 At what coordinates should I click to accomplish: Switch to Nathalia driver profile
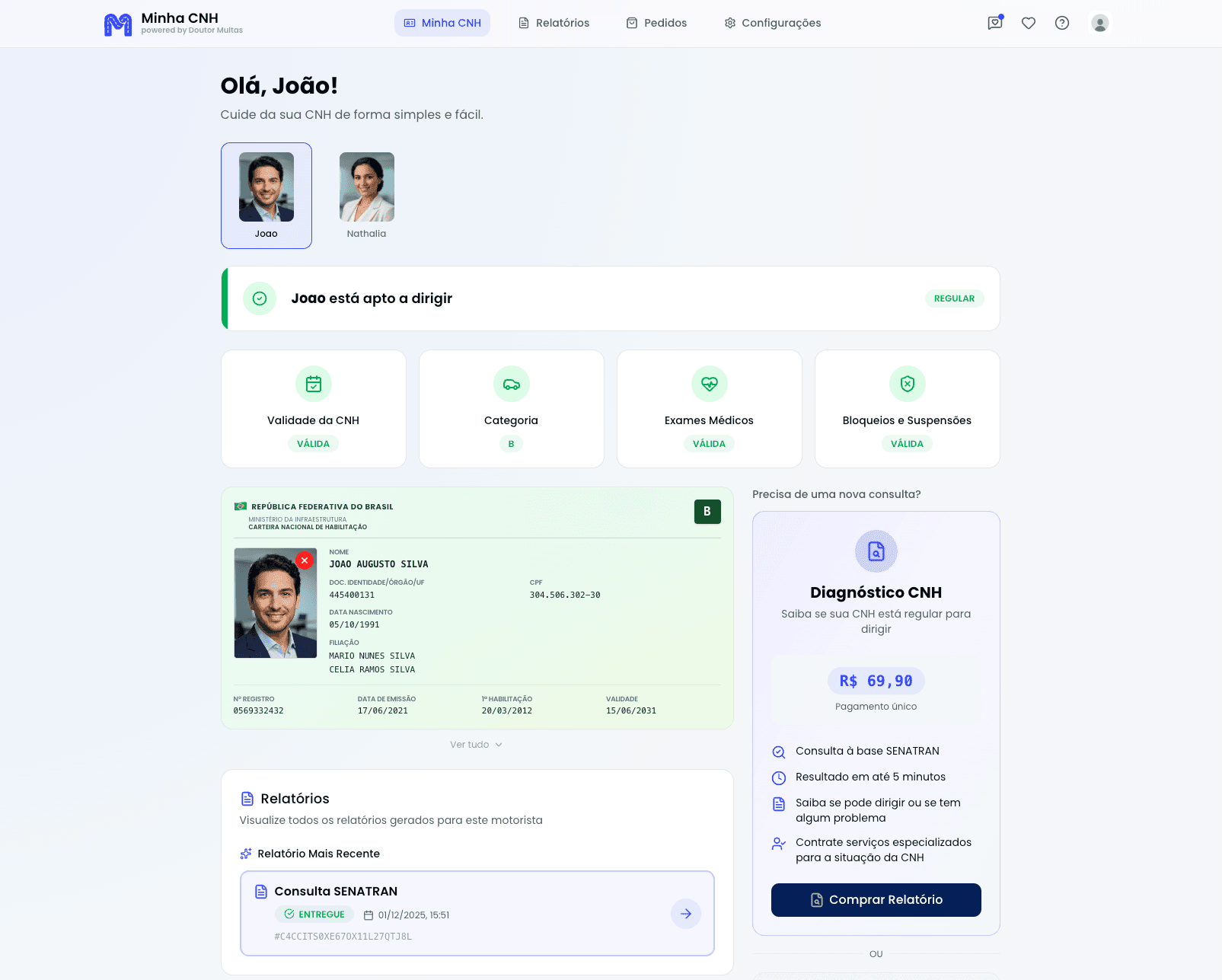(366, 196)
